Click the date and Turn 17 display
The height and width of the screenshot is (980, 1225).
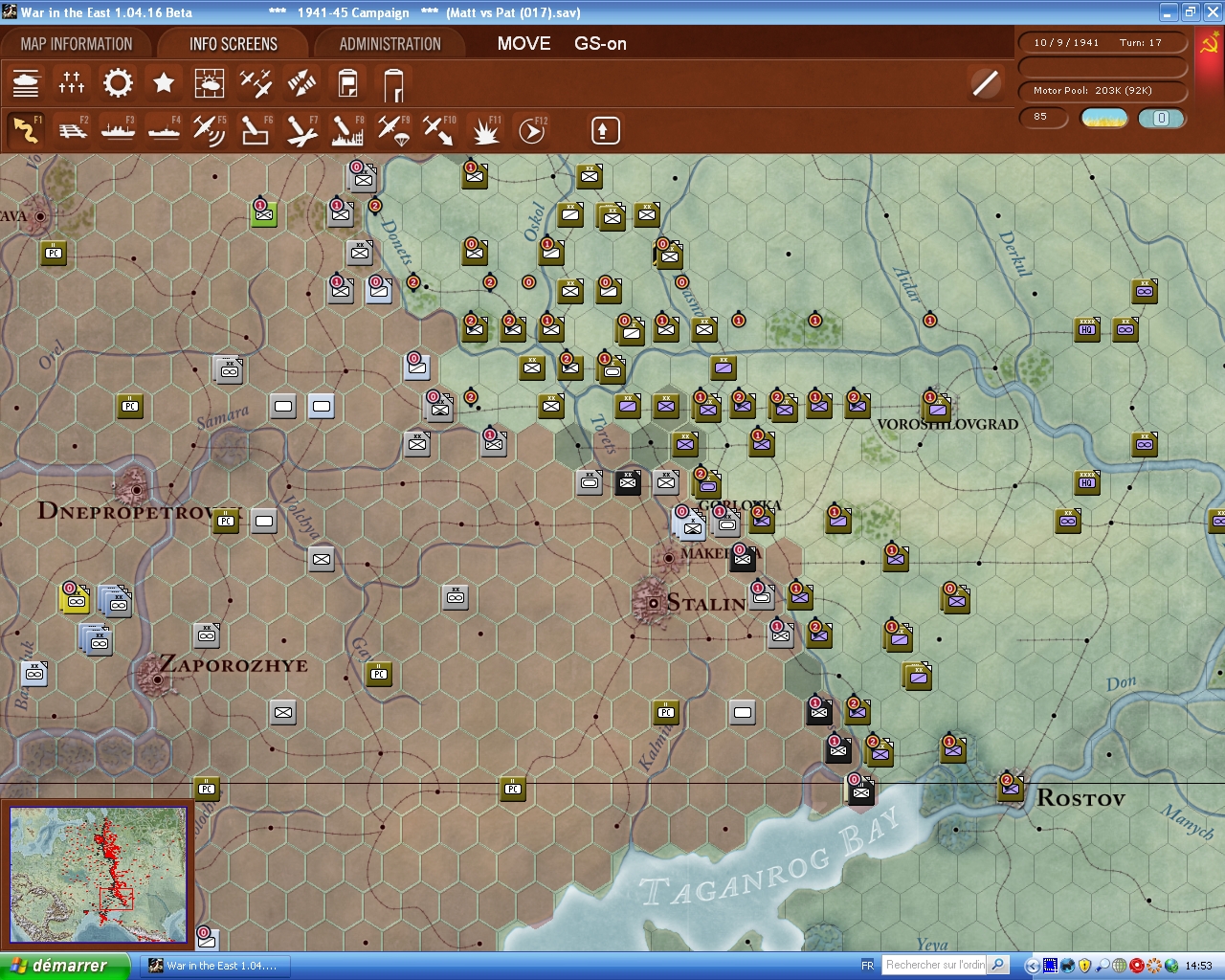point(1102,42)
